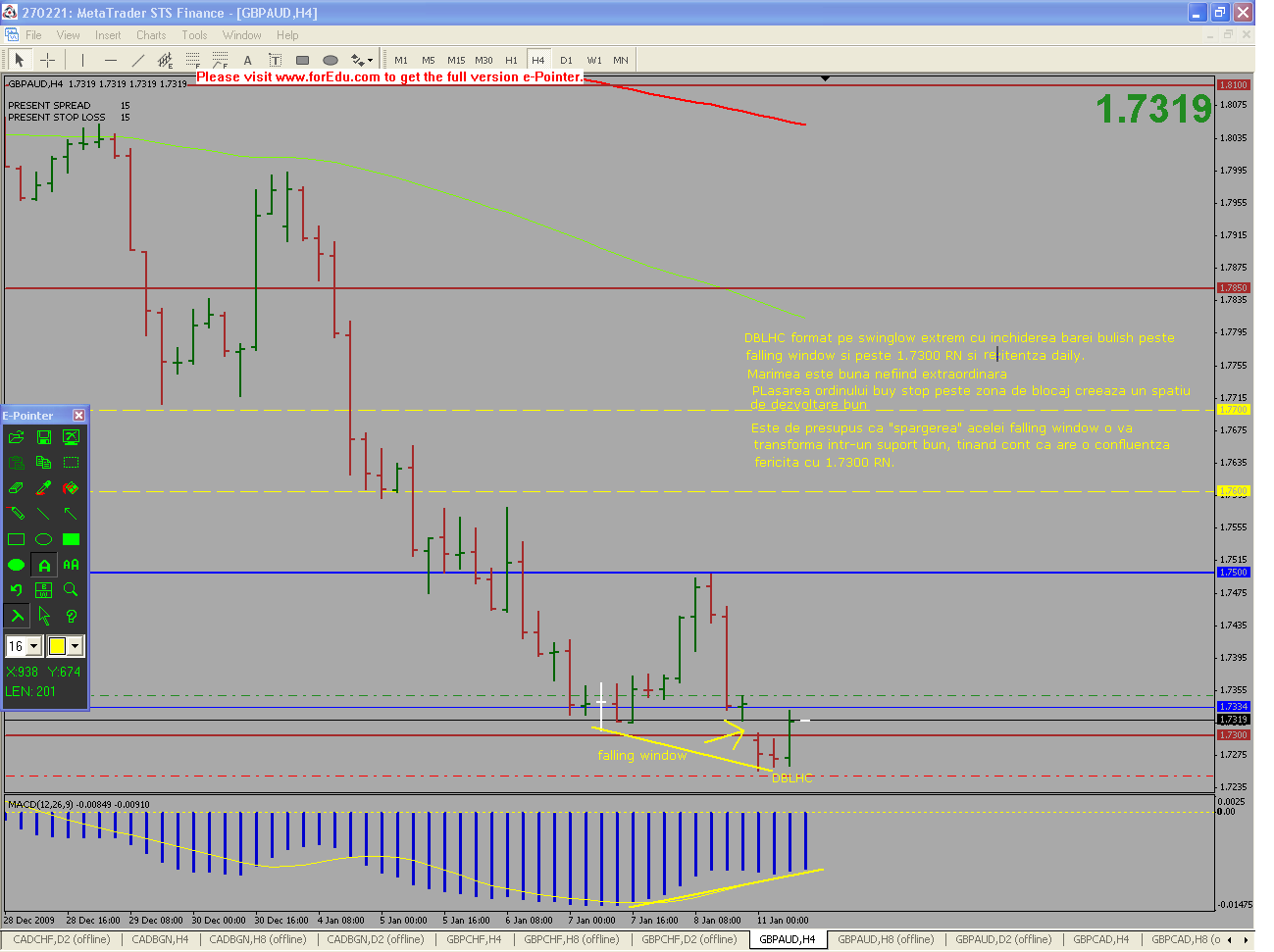
Task: Open the Charts menu
Action: 151,35
